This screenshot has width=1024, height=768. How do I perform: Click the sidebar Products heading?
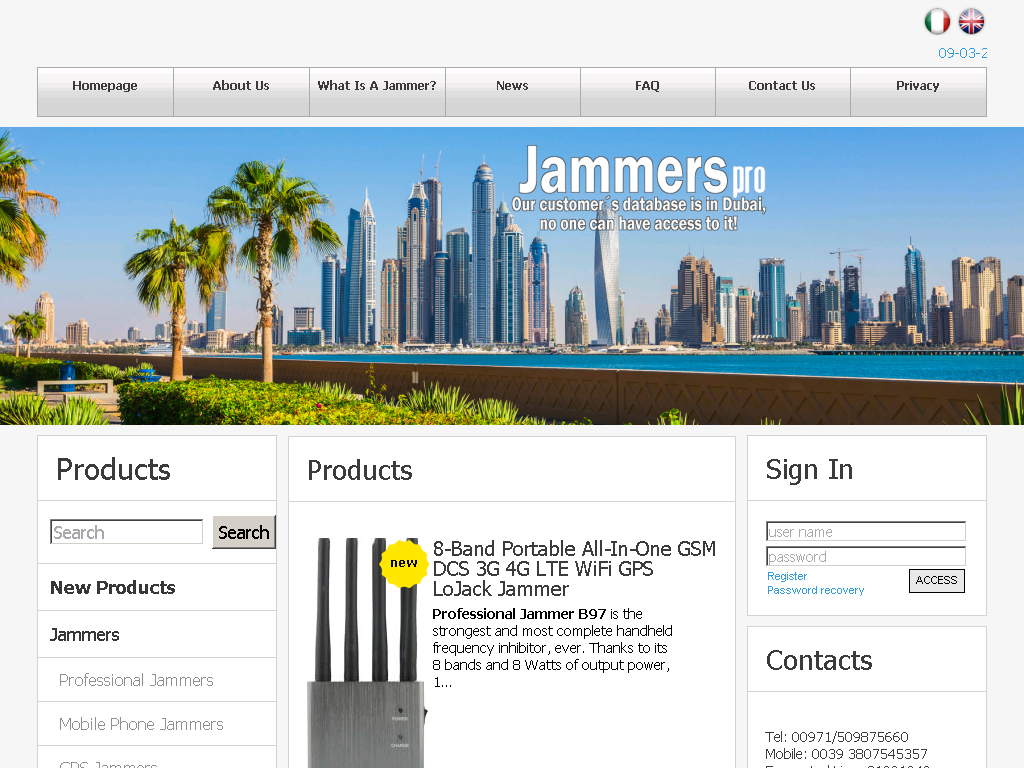coord(113,470)
